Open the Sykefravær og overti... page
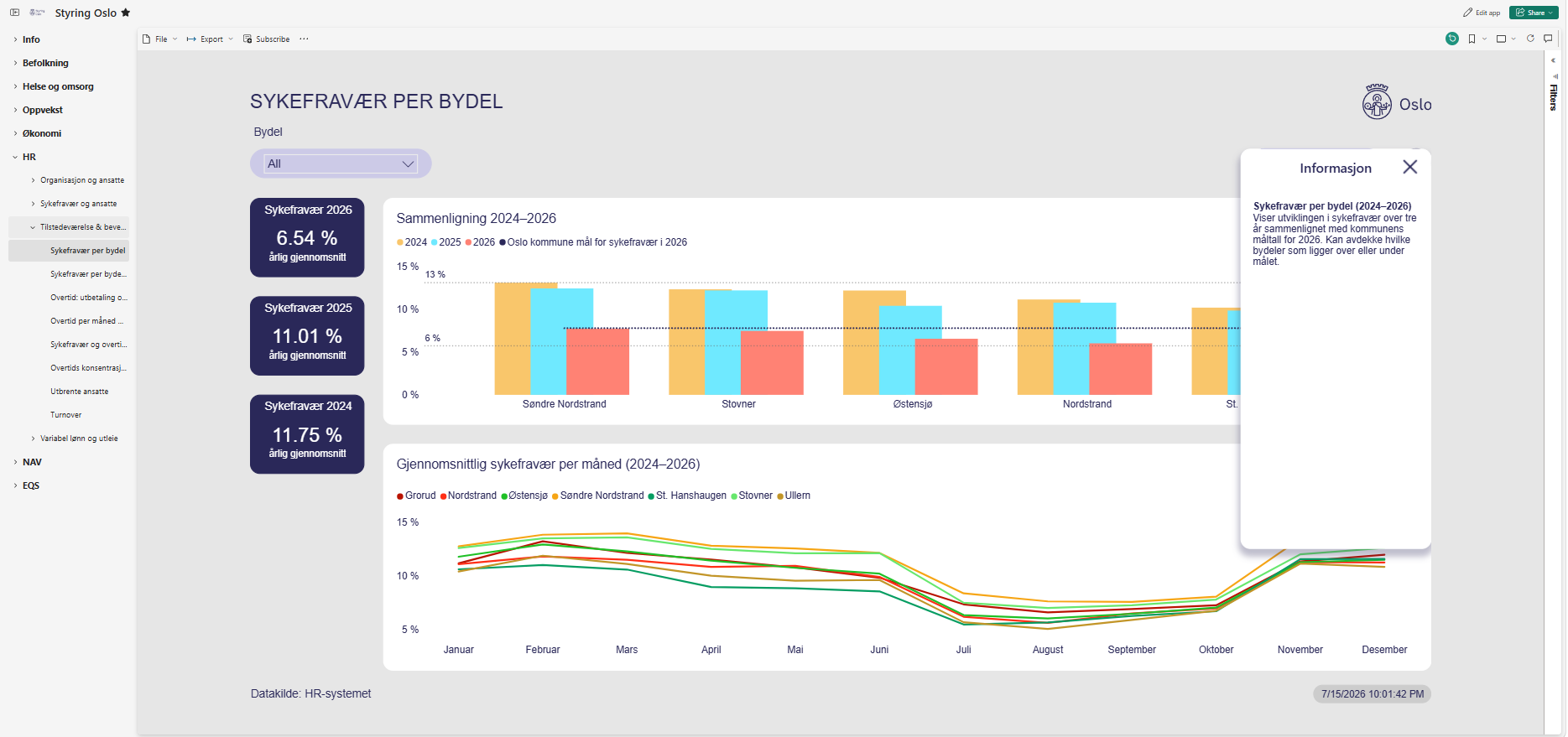The image size is (1568, 737). click(x=88, y=345)
